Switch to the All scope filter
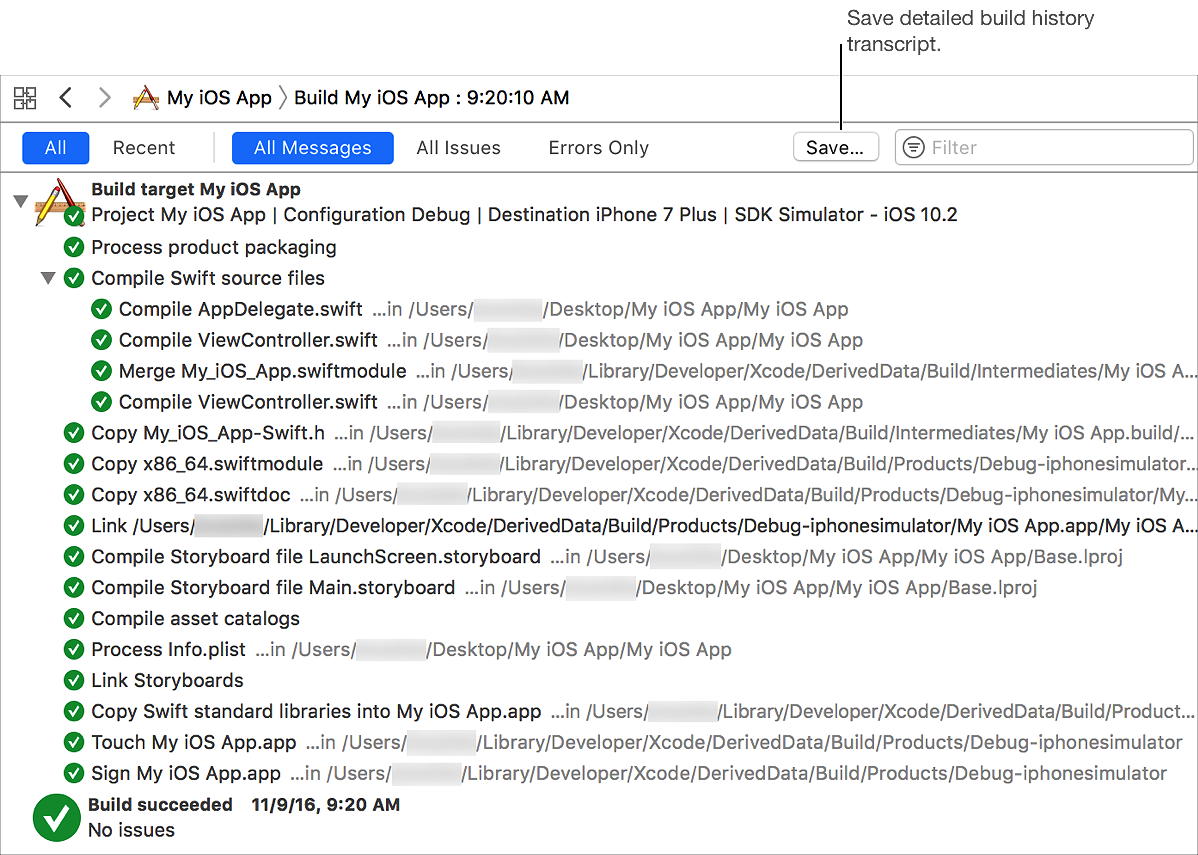Viewport: 1198px width, 855px height. 56,147
